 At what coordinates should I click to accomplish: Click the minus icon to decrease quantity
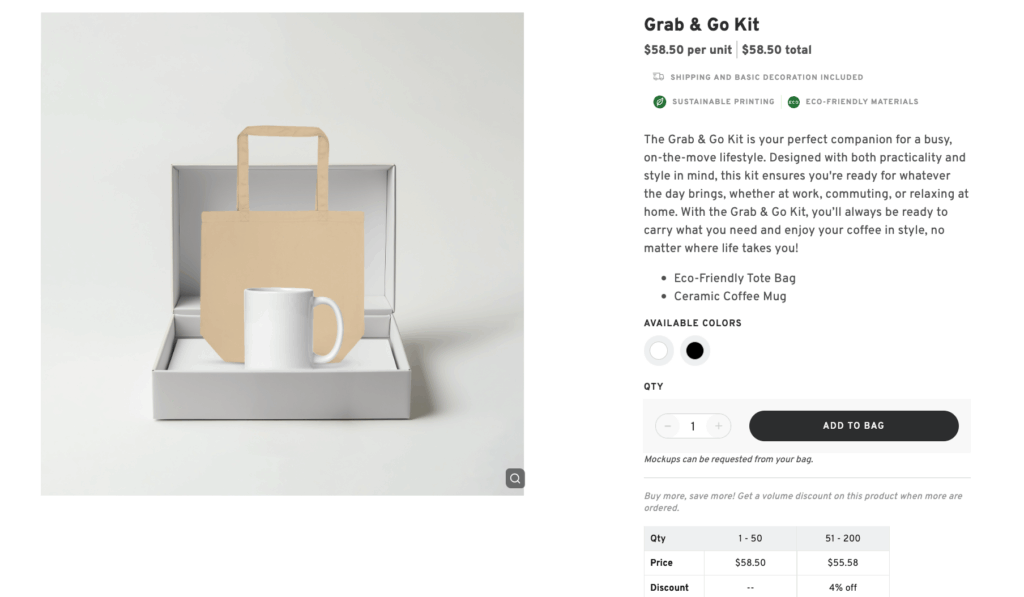667,425
